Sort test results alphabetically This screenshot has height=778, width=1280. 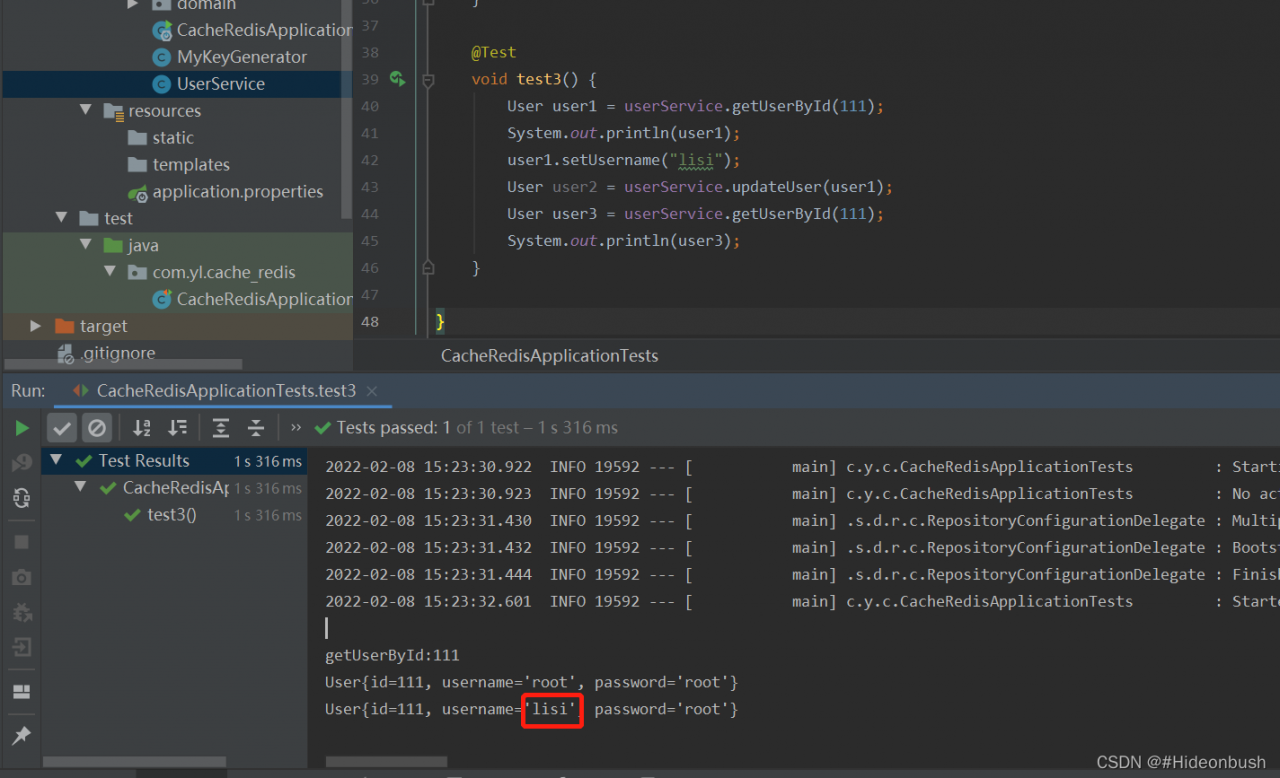coord(142,428)
